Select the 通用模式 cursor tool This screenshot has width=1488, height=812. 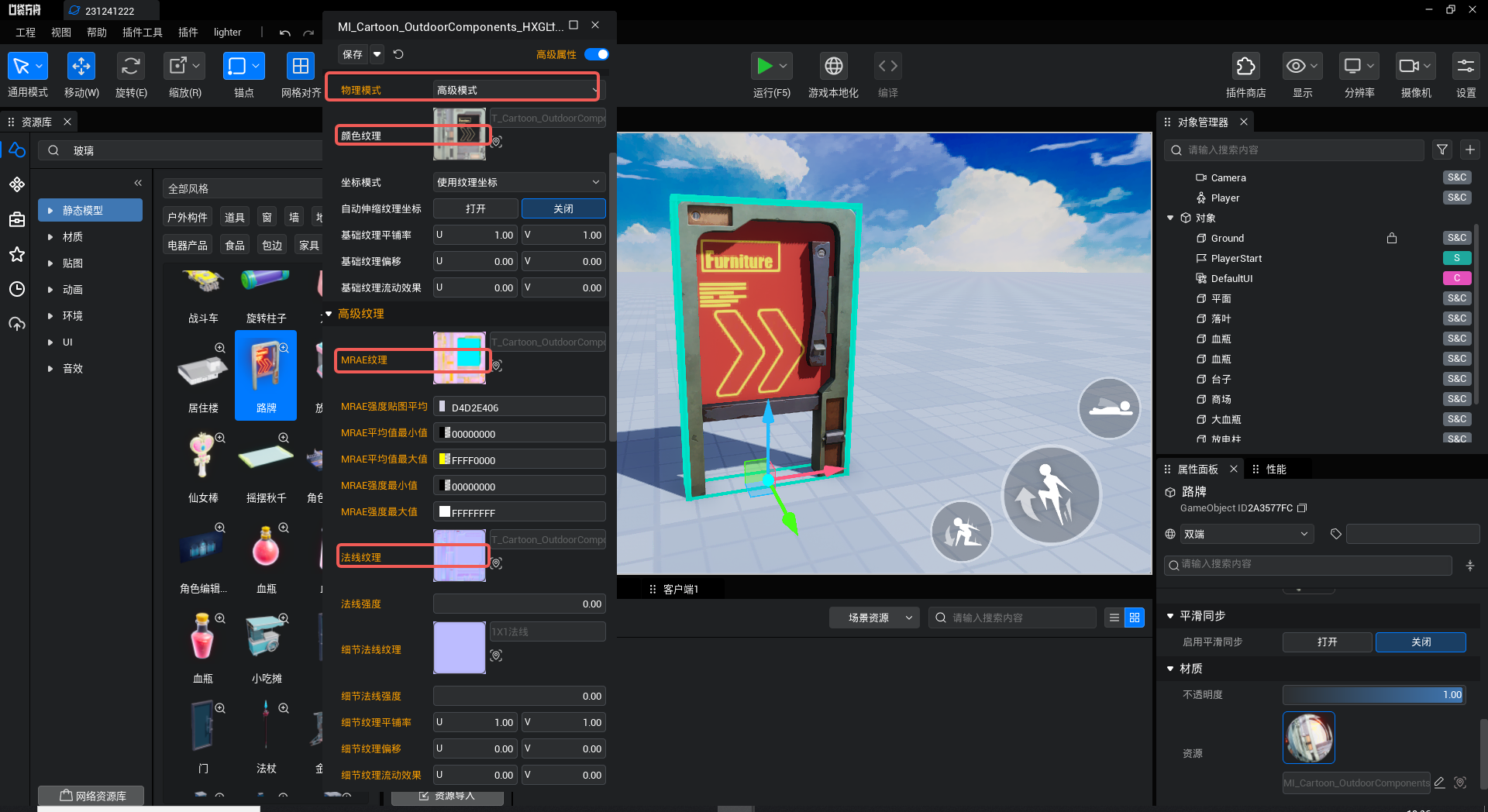28,67
